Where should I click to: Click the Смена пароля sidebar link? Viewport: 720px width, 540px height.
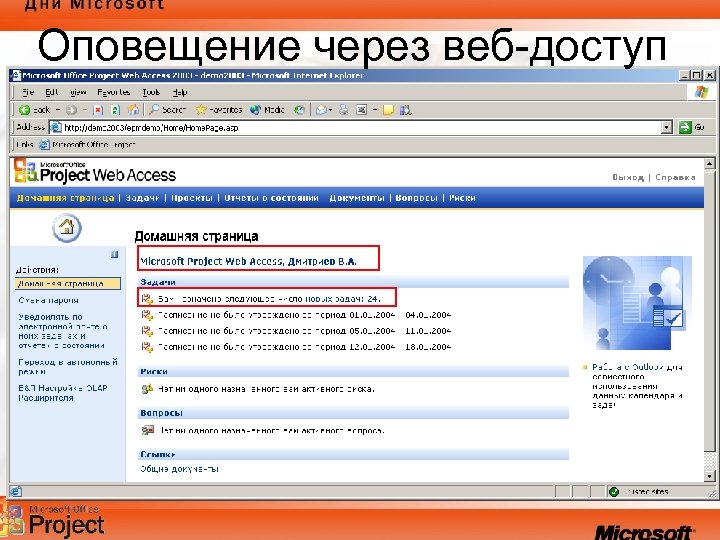(x=48, y=300)
